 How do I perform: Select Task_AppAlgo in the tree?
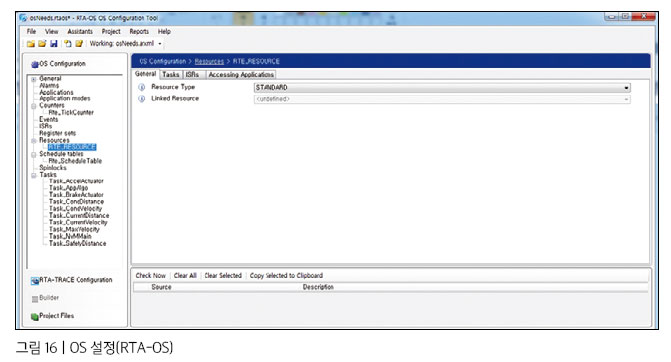coord(68,188)
